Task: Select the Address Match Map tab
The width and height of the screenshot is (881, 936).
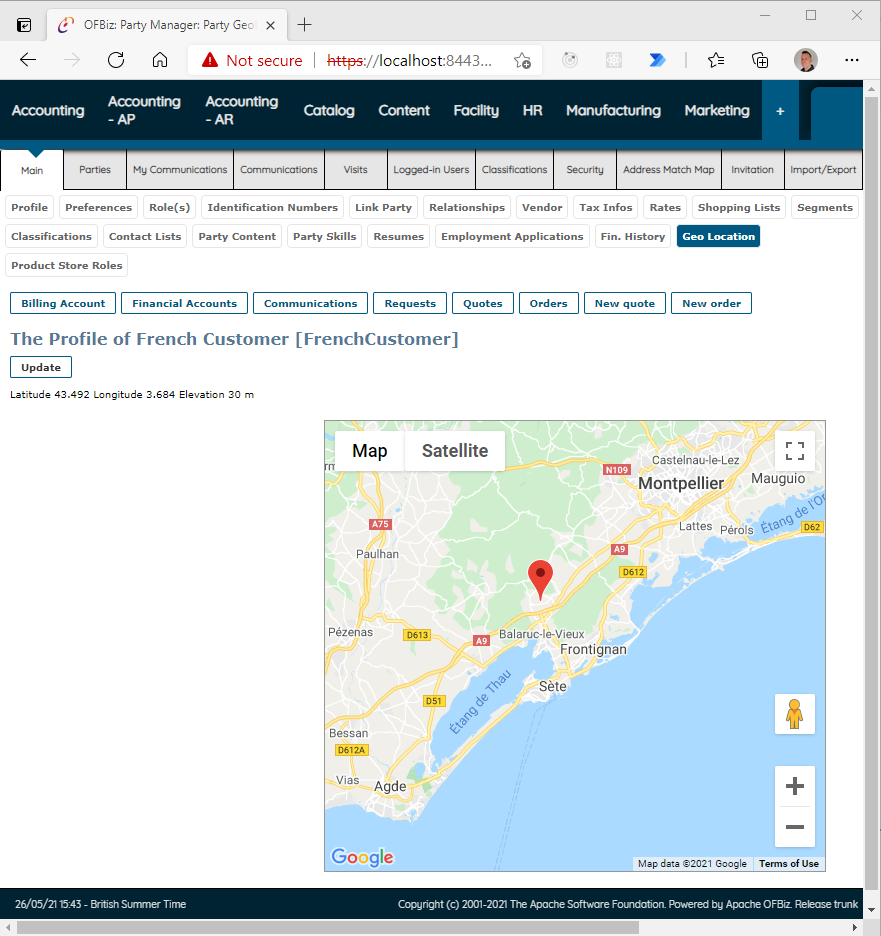Action: 669,170
